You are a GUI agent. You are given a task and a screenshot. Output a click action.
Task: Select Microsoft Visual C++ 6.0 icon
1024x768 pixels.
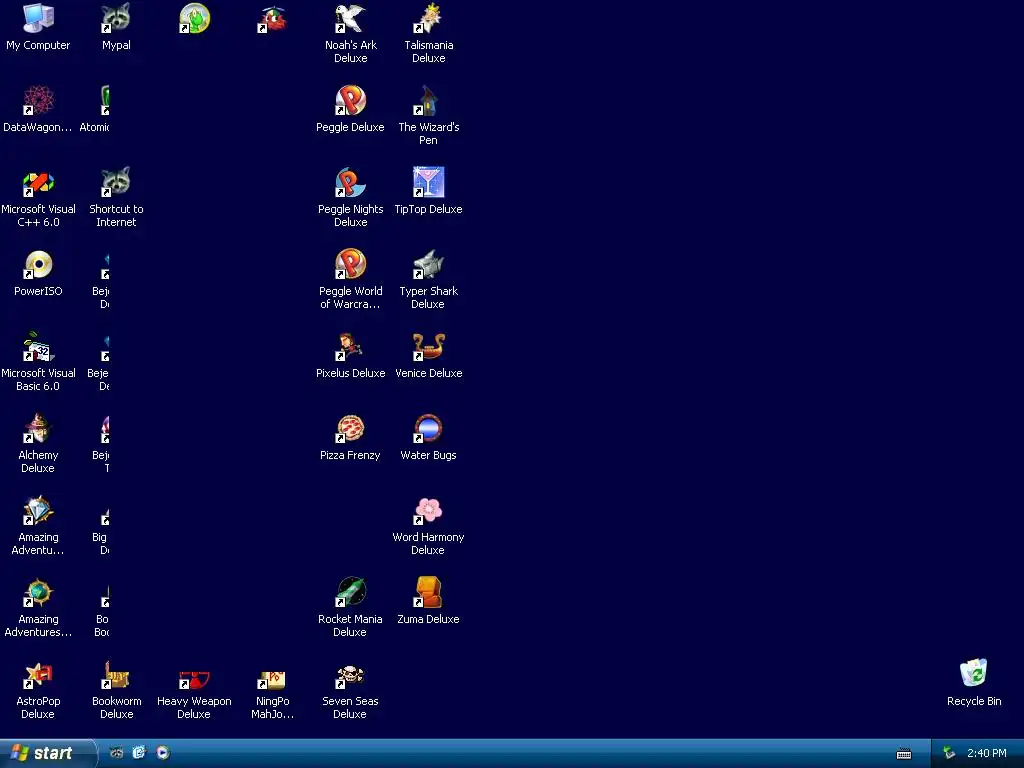[x=38, y=183]
